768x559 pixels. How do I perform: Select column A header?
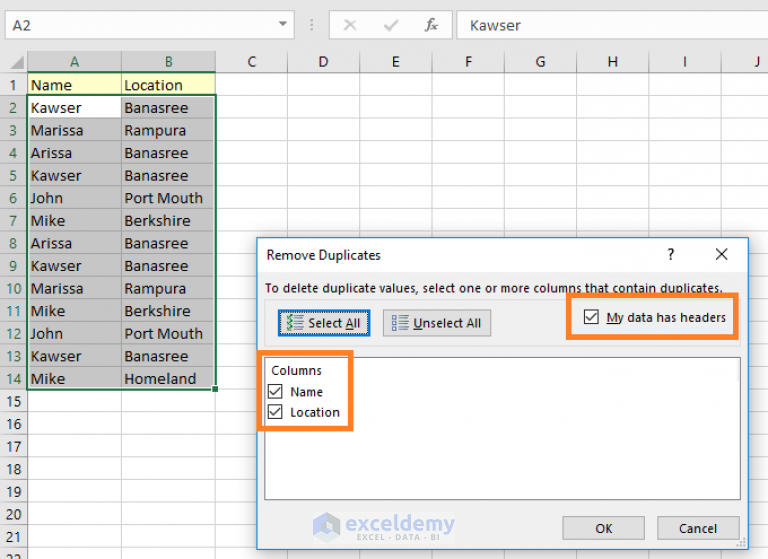click(x=74, y=62)
